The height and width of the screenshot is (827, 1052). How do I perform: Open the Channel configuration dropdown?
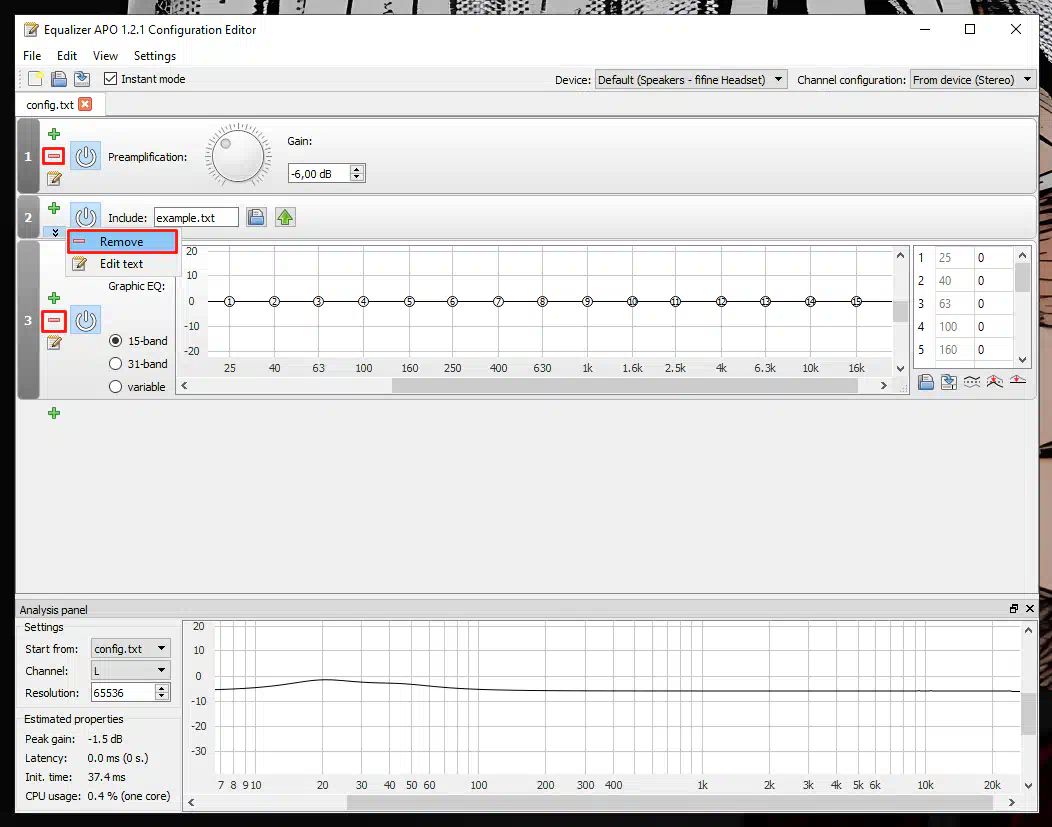tap(973, 80)
